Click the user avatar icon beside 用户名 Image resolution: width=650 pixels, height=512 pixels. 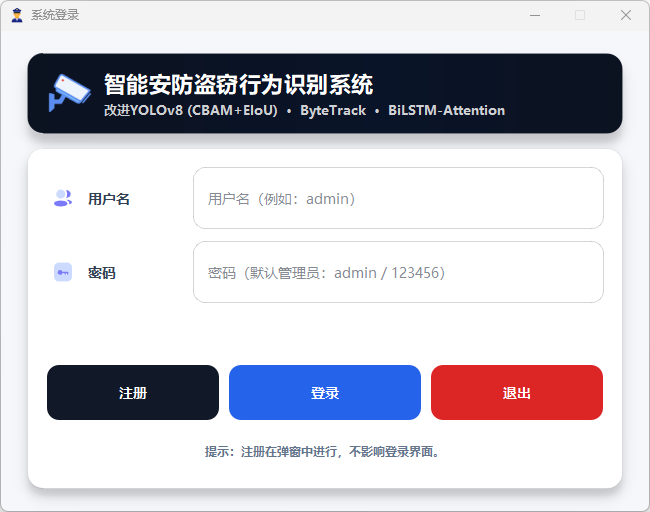(x=63, y=198)
